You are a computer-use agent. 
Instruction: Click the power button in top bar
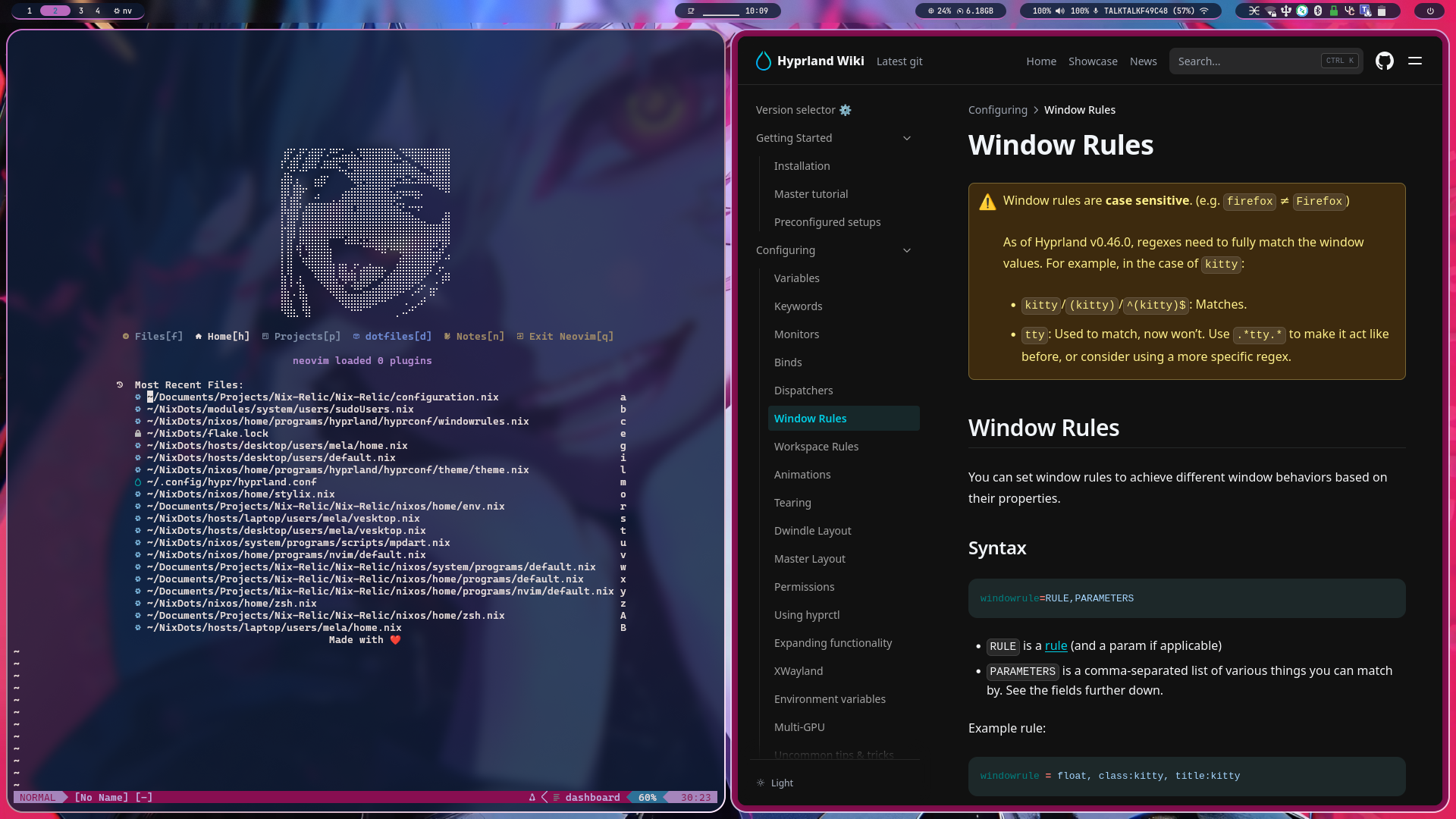click(1430, 11)
